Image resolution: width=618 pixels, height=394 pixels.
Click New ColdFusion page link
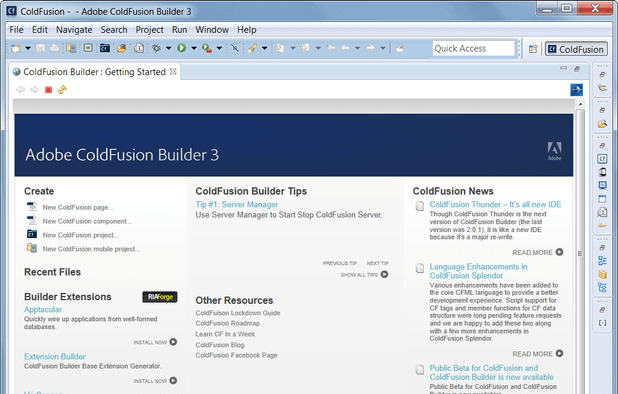(x=78, y=207)
